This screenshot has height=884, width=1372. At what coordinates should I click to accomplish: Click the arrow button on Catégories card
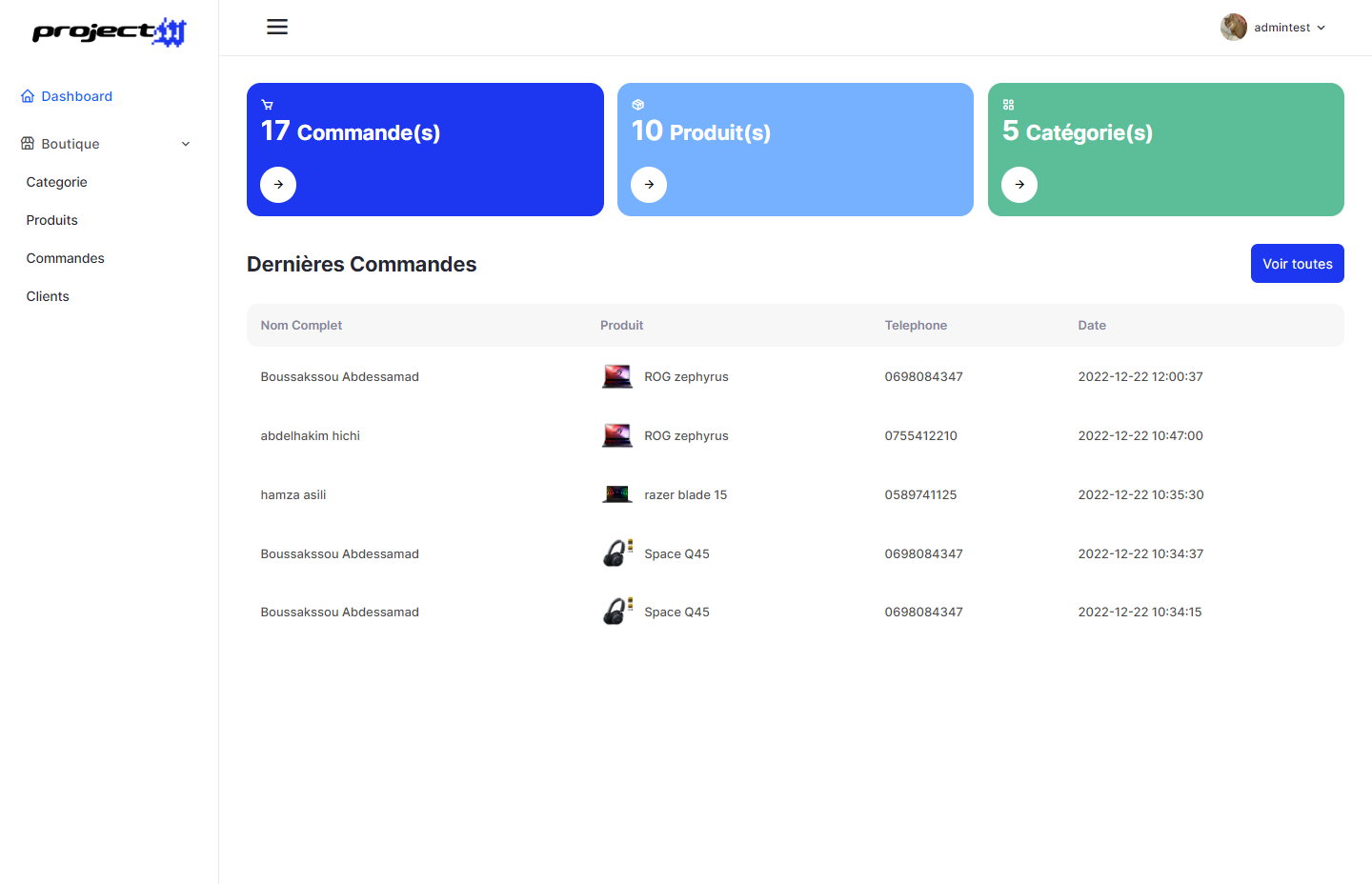(x=1019, y=185)
